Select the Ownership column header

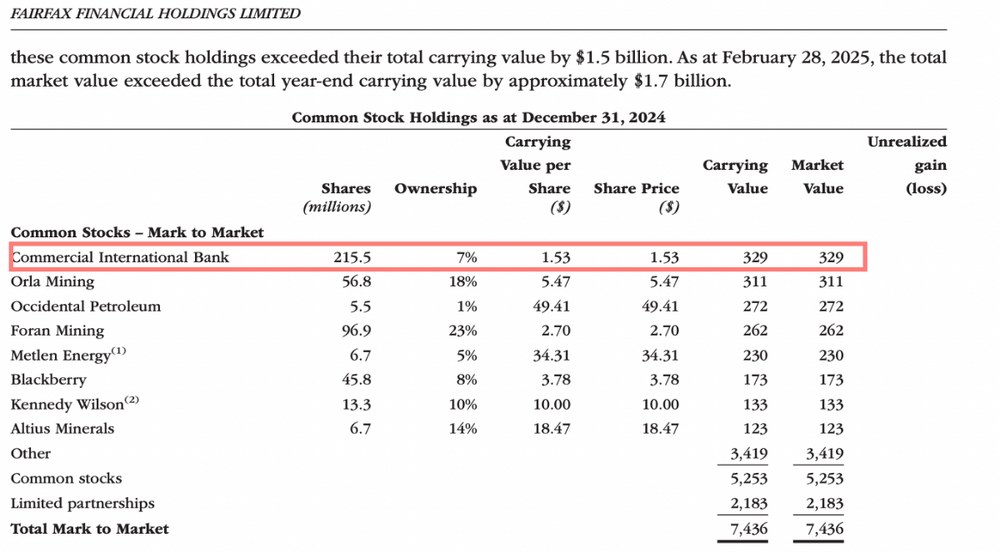click(436, 189)
